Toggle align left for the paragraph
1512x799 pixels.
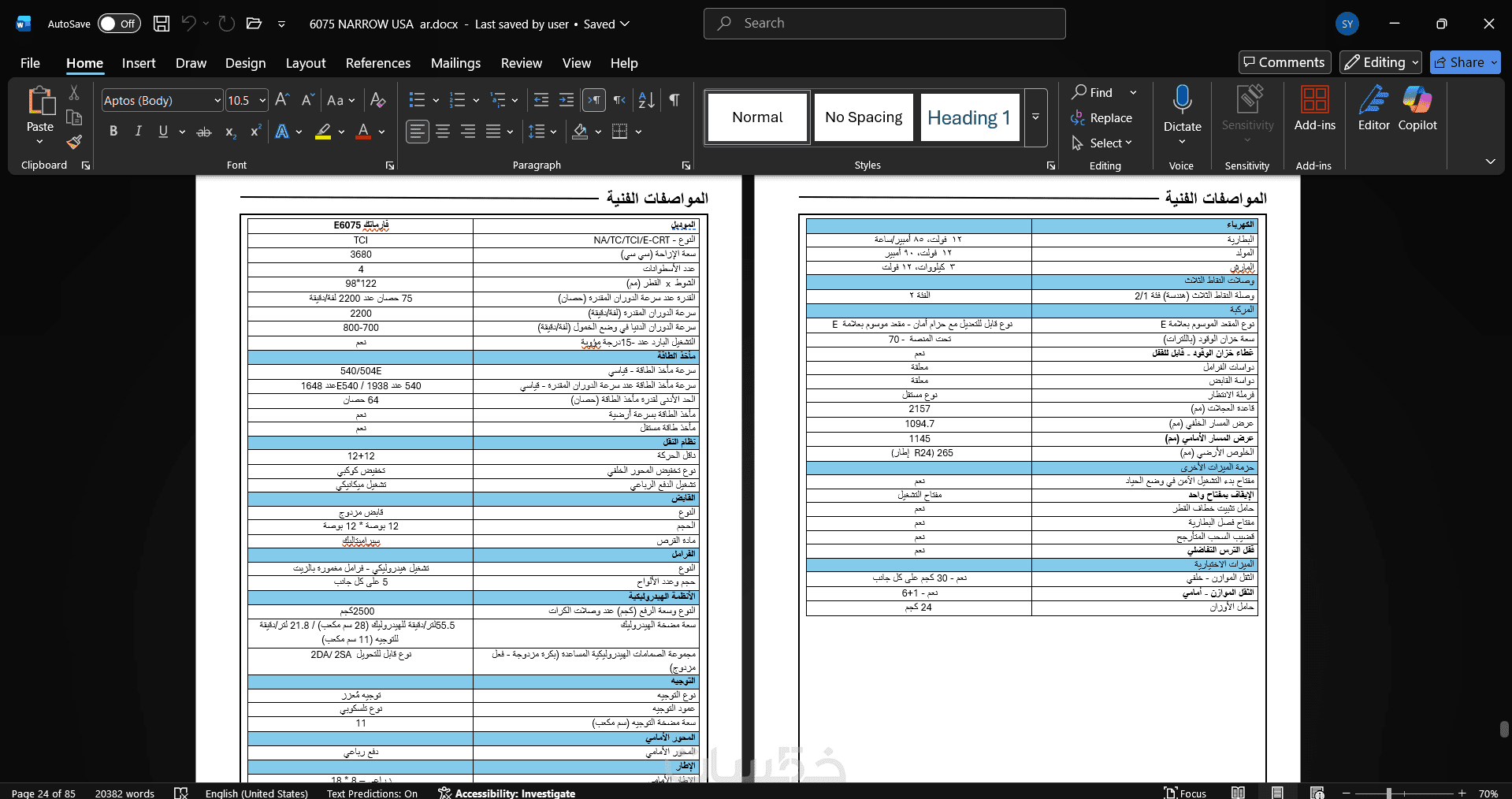click(418, 132)
